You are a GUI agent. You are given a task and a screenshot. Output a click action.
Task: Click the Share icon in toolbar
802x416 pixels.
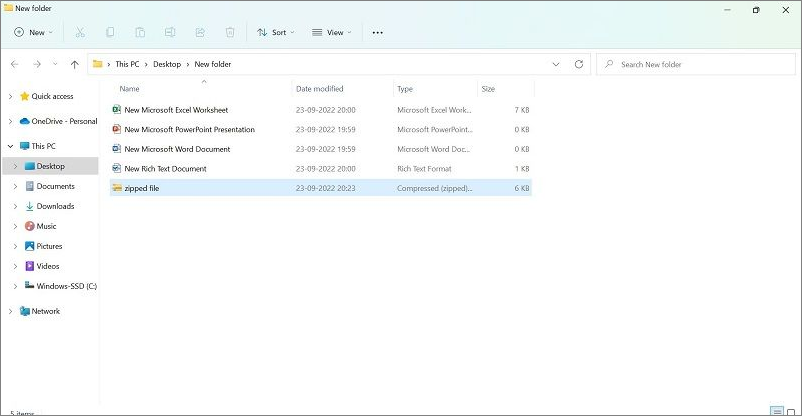(x=200, y=32)
